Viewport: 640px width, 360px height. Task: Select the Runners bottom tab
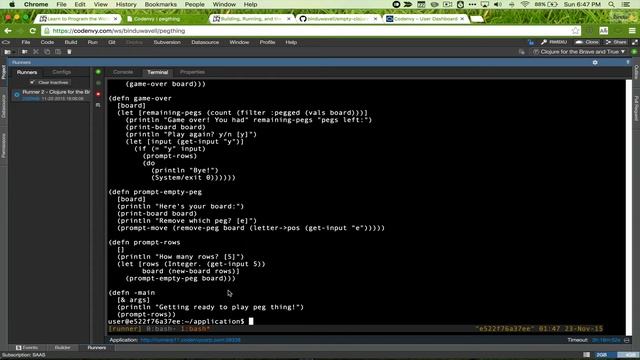pyautogui.click(x=97, y=347)
